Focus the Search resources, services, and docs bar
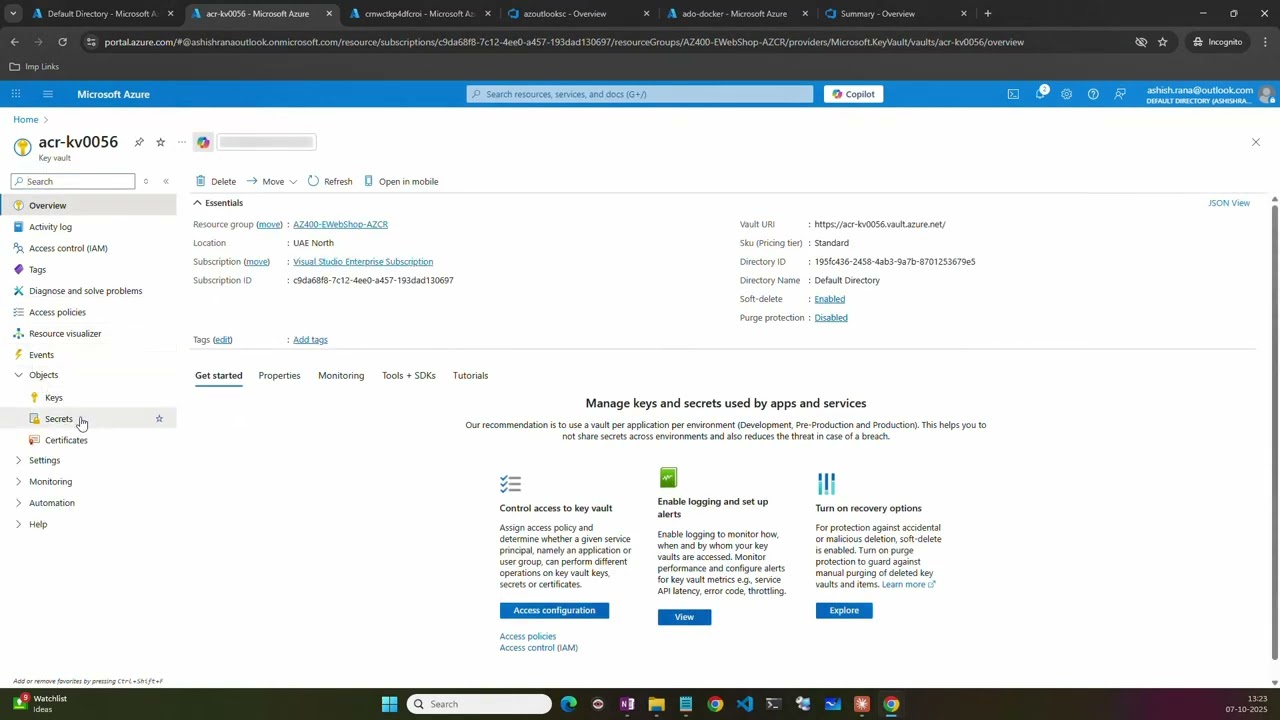1280x720 pixels. coord(640,94)
